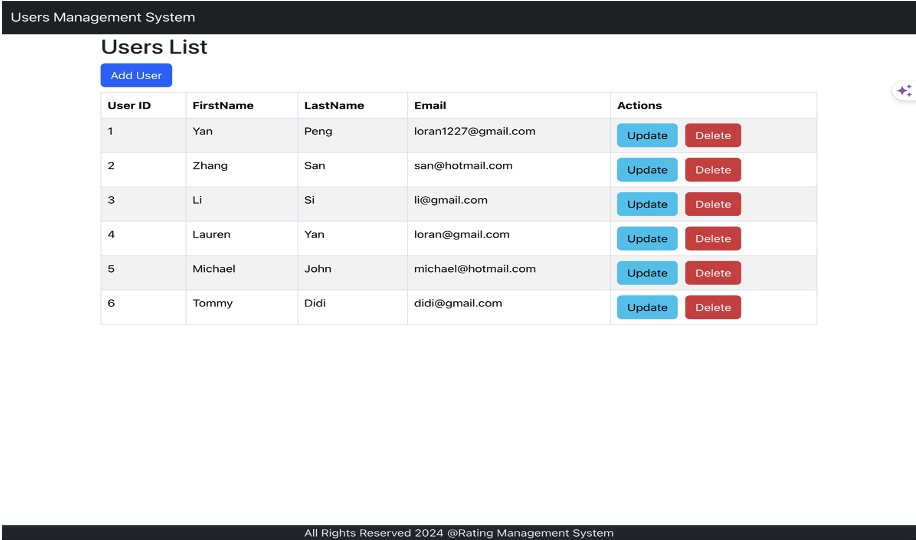The height and width of the screenshot is (540, 916).
Task: Update user Michael John
Action: 647,273
